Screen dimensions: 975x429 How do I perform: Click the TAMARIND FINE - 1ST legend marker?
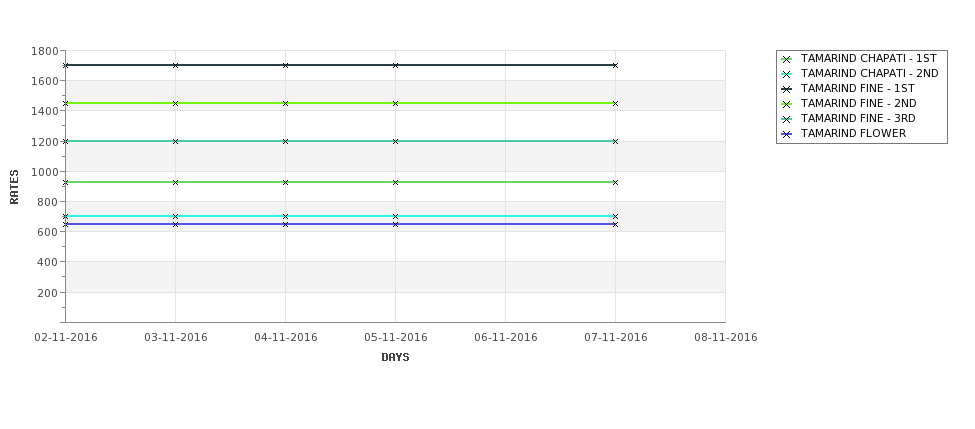787,90
